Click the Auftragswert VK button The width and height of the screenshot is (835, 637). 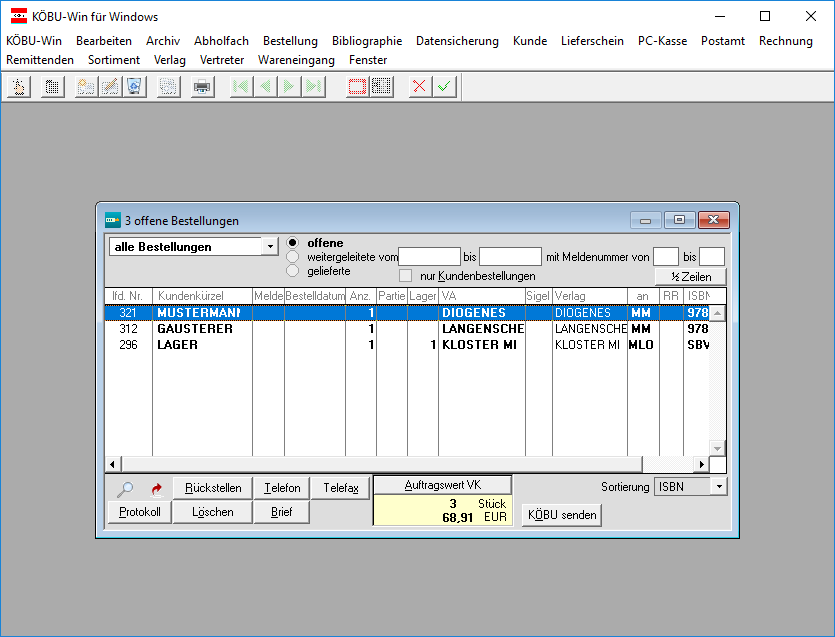(x=443, y=485)
